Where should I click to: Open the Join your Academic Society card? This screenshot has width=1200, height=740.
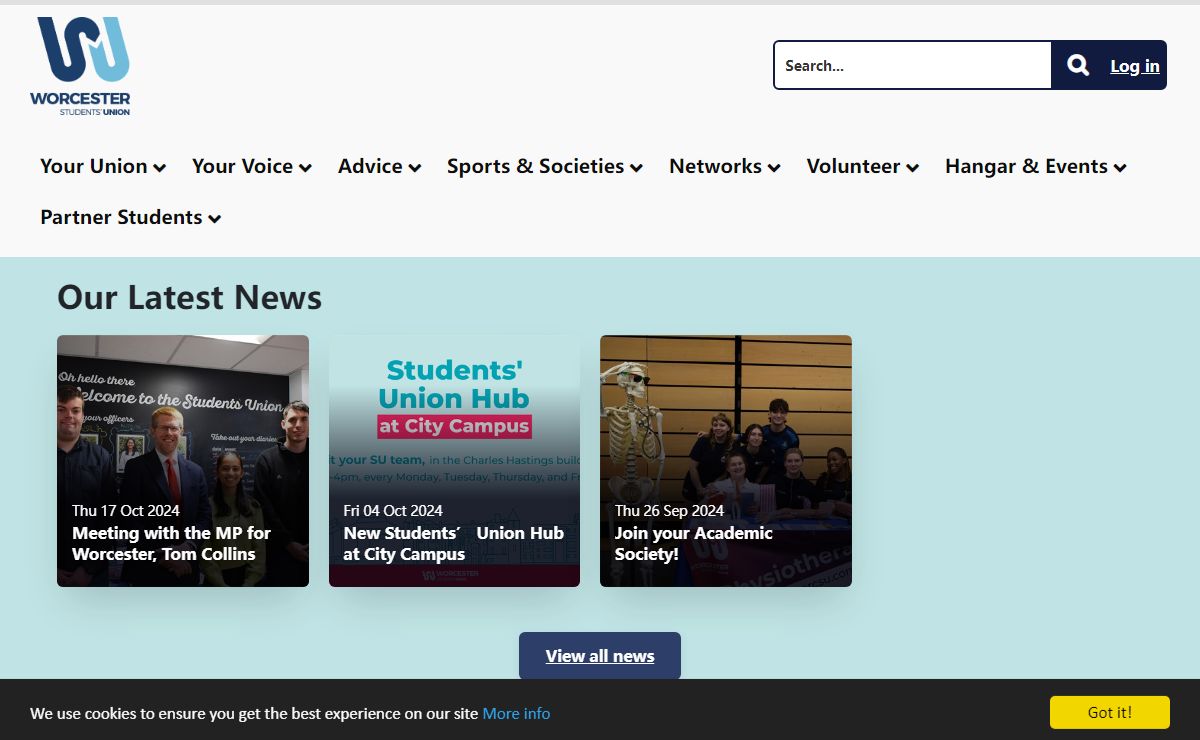tap(726, 461)
